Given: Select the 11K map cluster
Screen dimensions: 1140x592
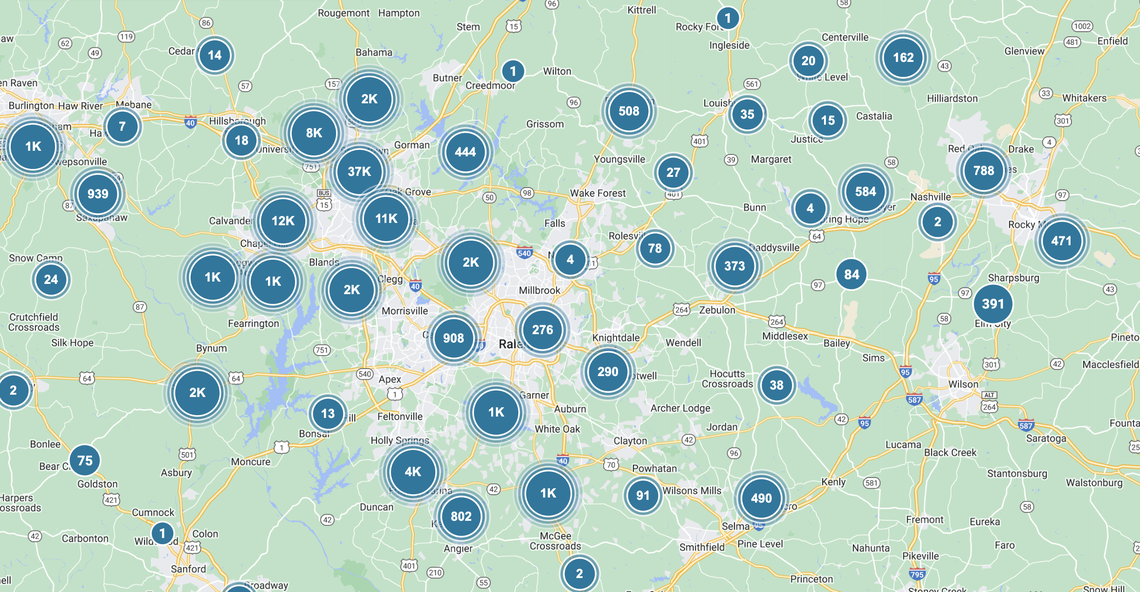Looking at the screenshot, I should [x=386, y=219].
